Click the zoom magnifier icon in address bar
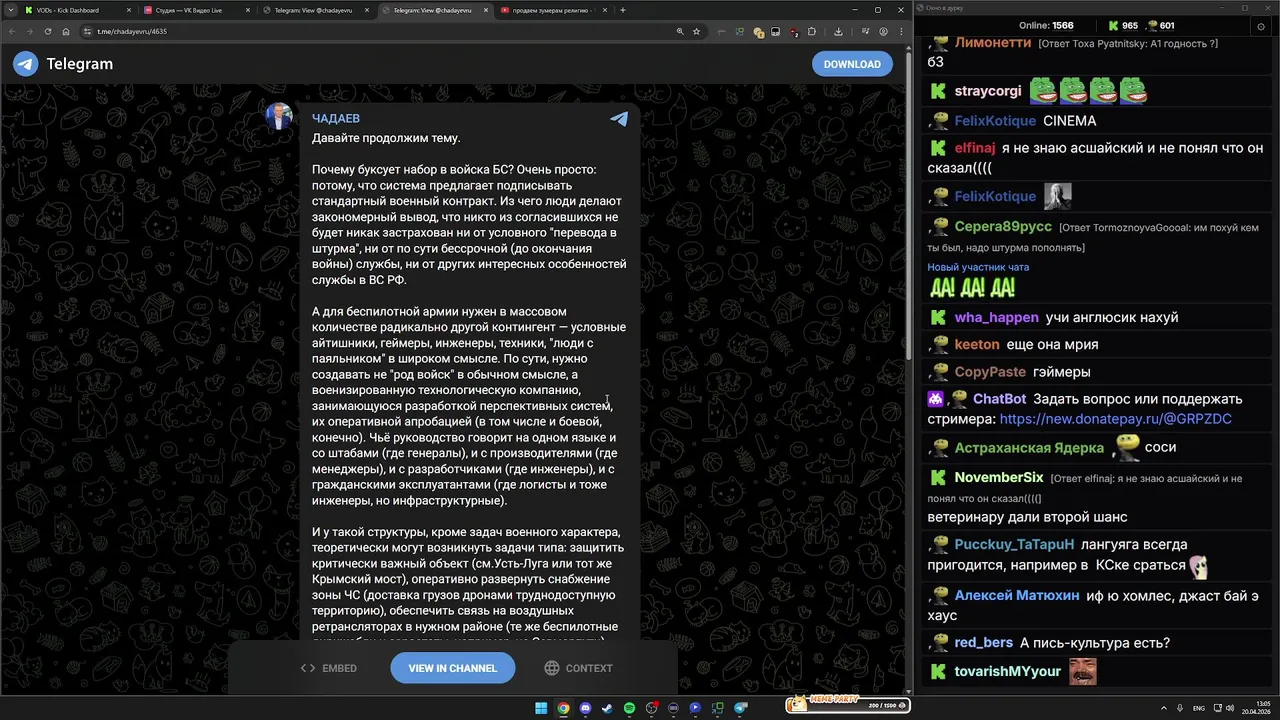The image size is (1280, 720). point(680,31)
